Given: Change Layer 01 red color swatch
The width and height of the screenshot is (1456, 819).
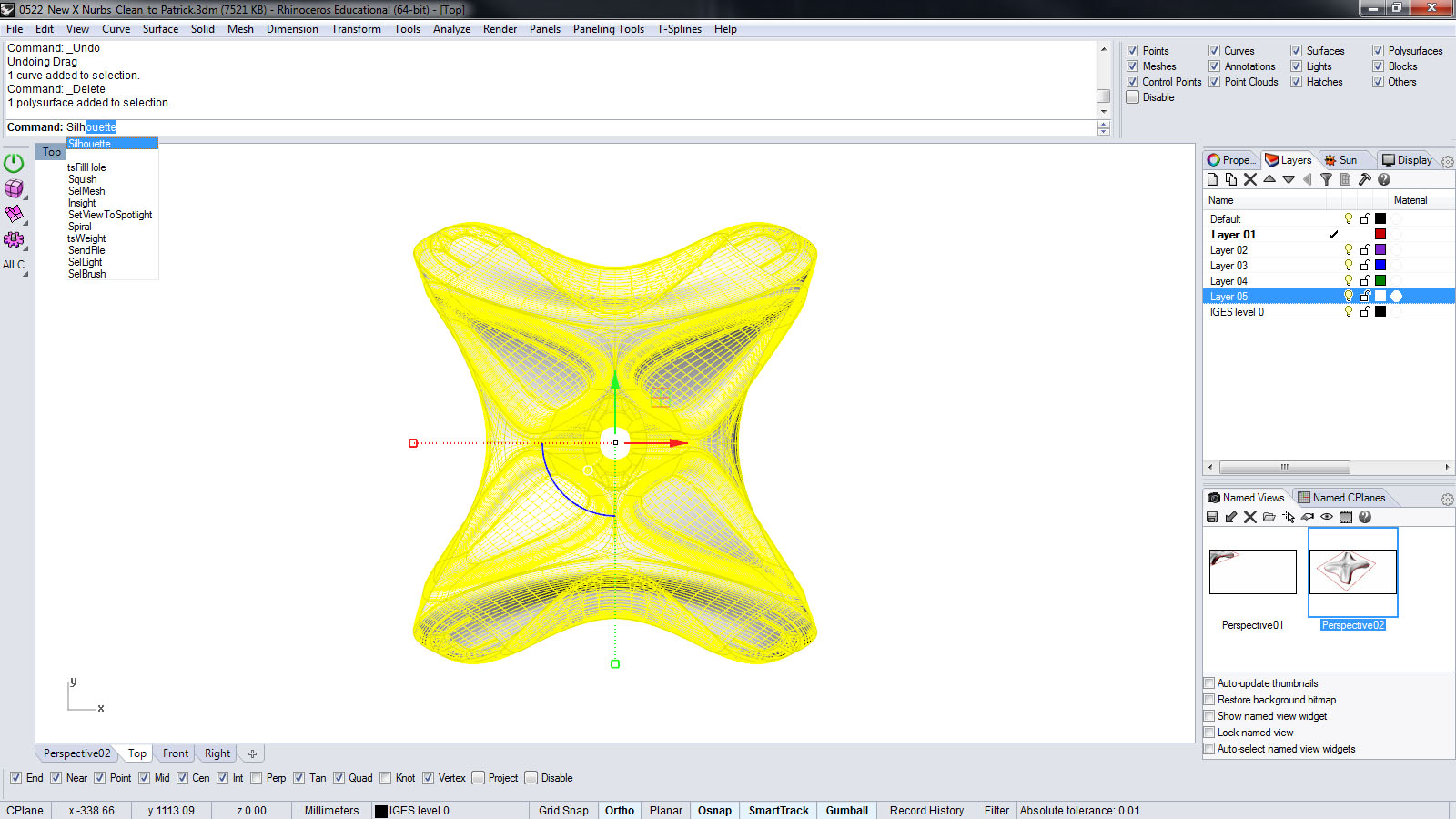Looking at the screenshot, I should (x=1380, y=234).
